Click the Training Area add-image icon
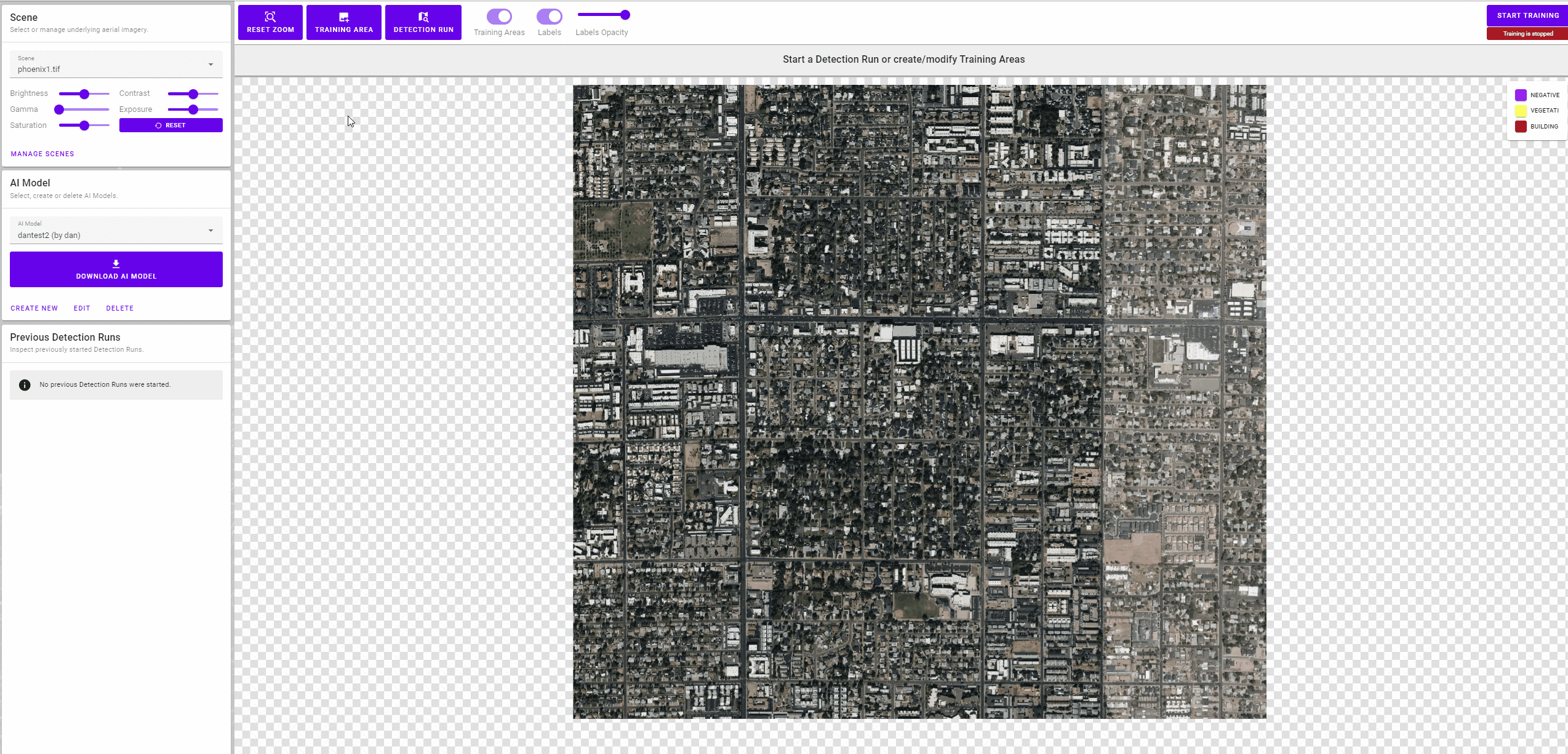Viewport: 1568px width, 754px height. (x=343, y=17)
